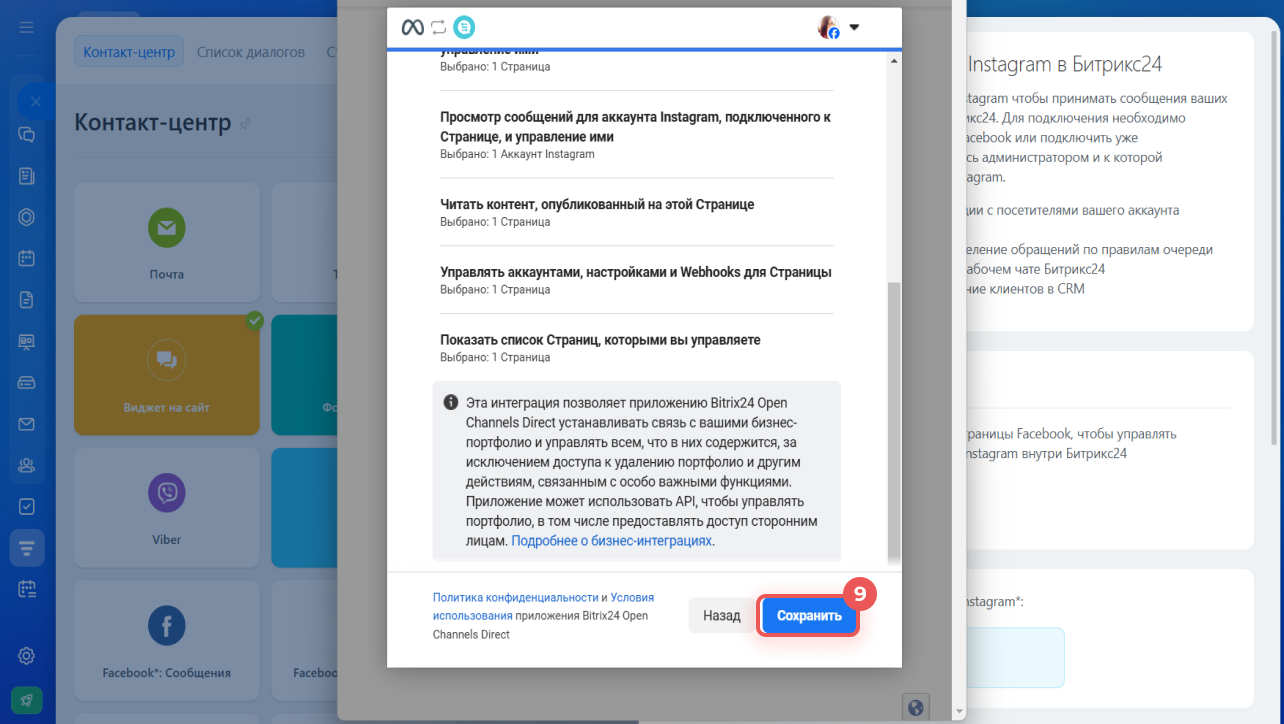Click permission 'Читать контент, опубликованный на этой Странице'

pyautogui.click(x=597, y=204)
